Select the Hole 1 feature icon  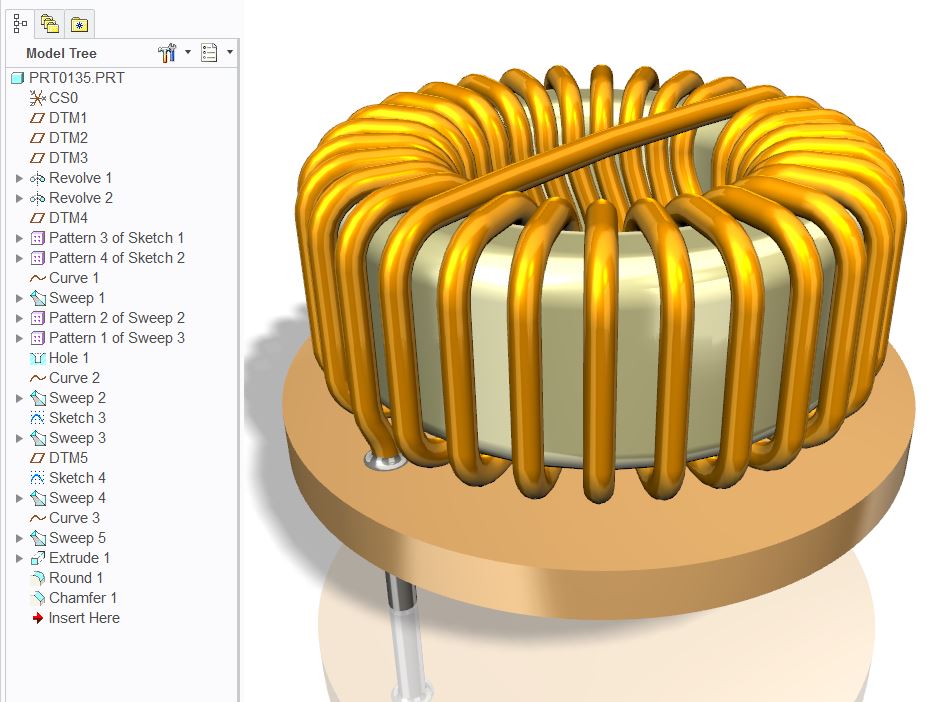(37, 358)
